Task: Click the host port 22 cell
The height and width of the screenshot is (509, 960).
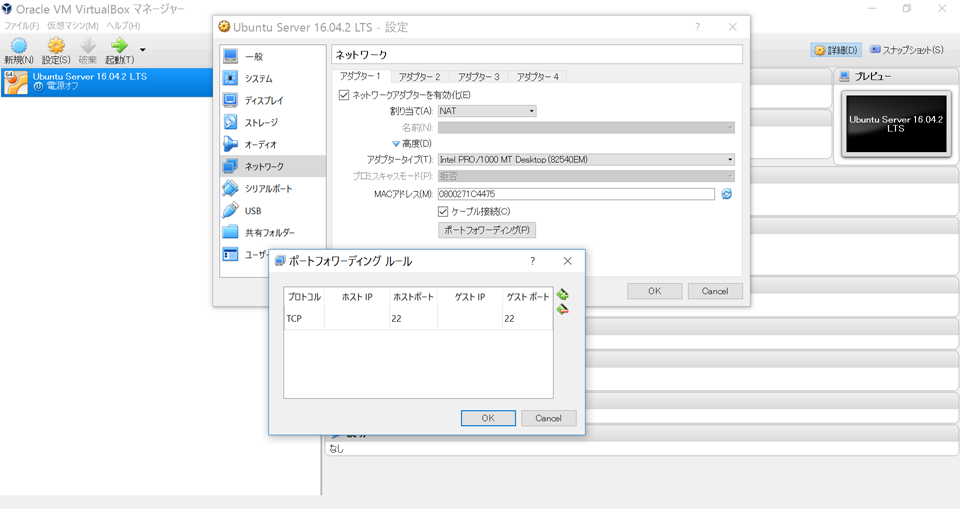Action: coord(413,319)
